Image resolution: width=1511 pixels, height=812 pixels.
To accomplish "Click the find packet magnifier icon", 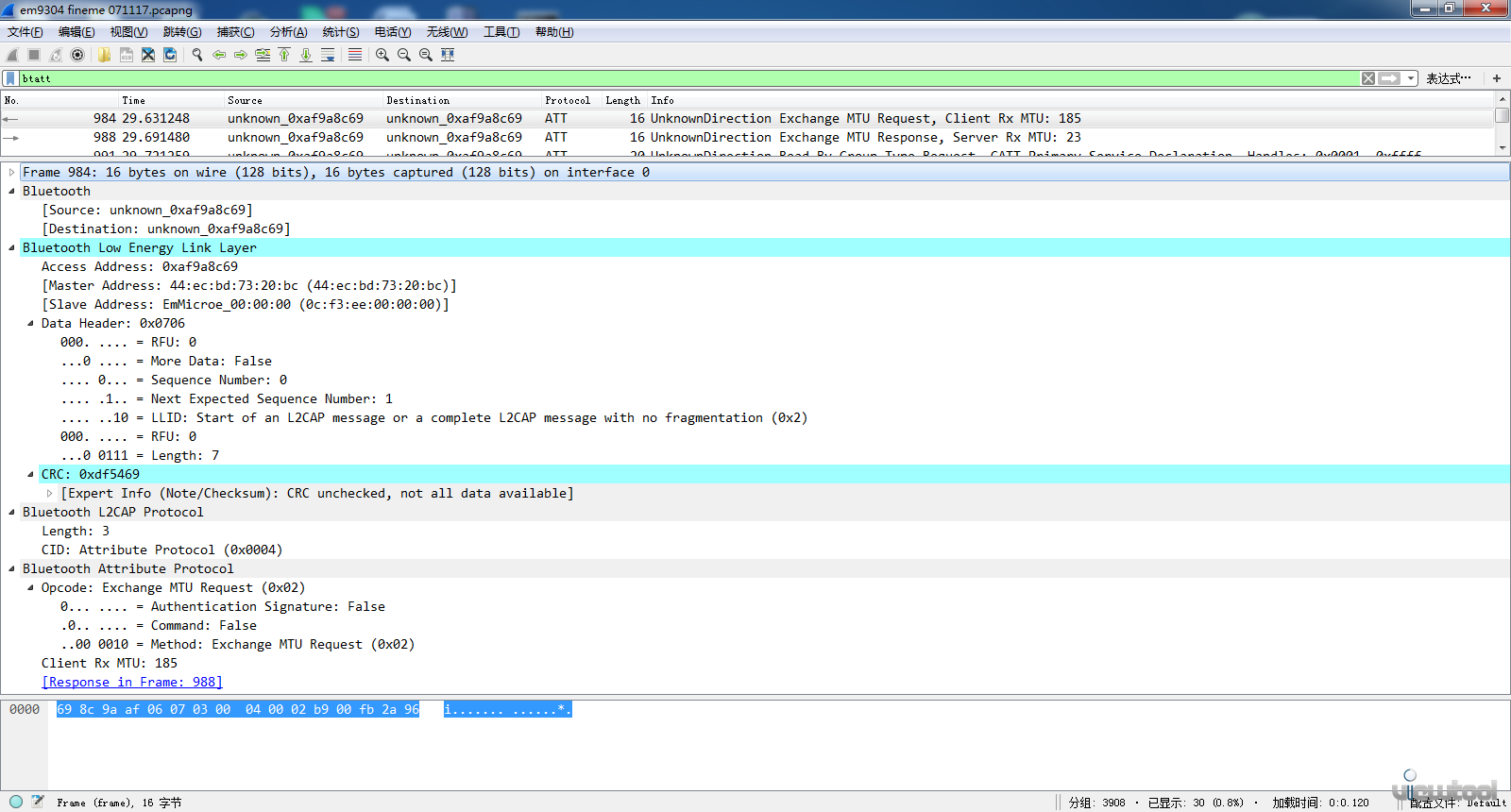I will coord(197,55).
